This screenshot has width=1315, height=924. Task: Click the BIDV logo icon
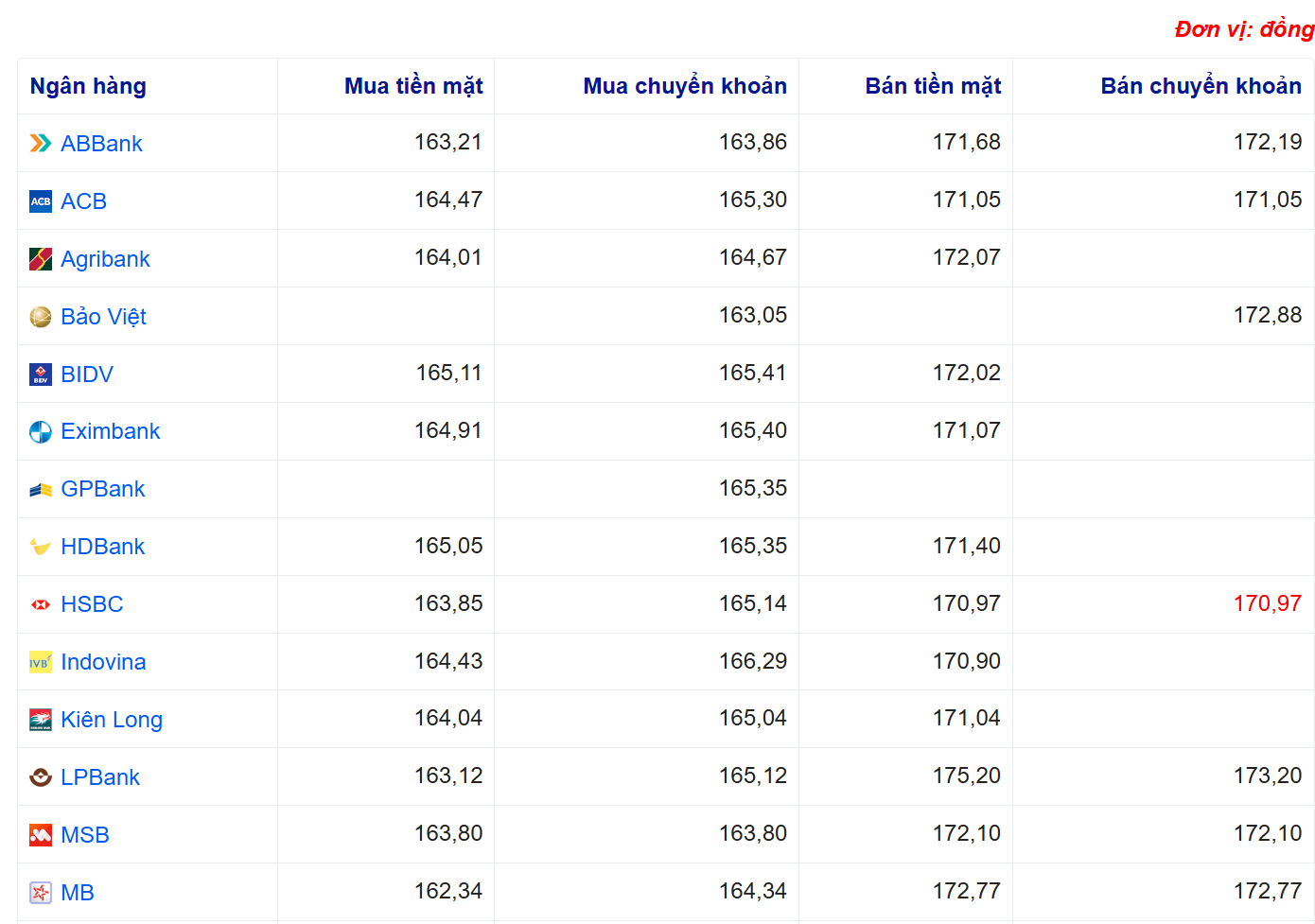pyautogui.click(x=41, y=375)
